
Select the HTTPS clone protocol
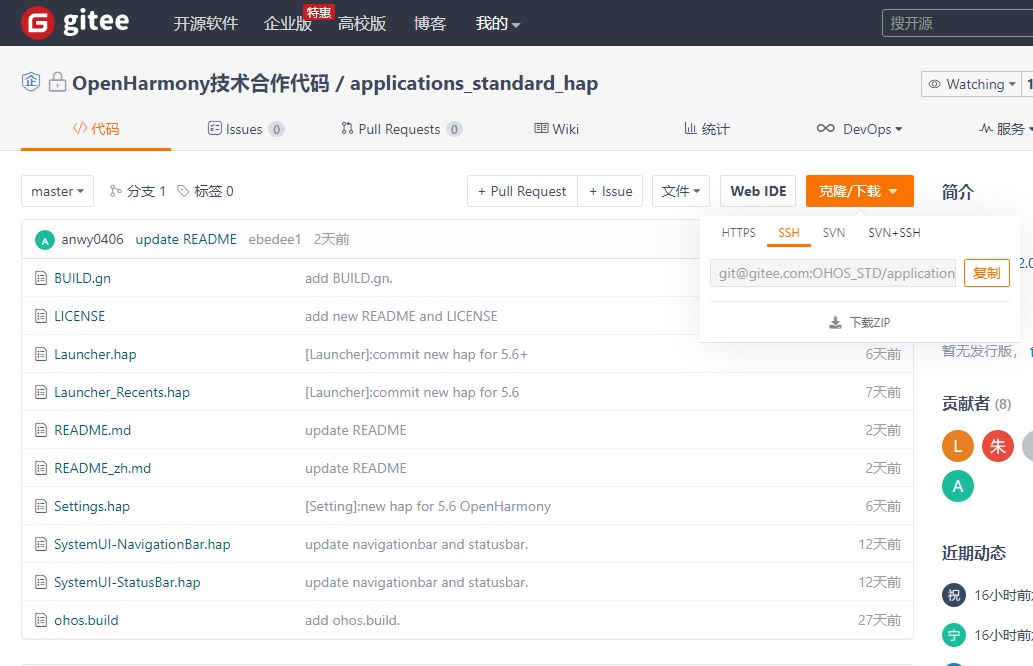coord(739,233)
